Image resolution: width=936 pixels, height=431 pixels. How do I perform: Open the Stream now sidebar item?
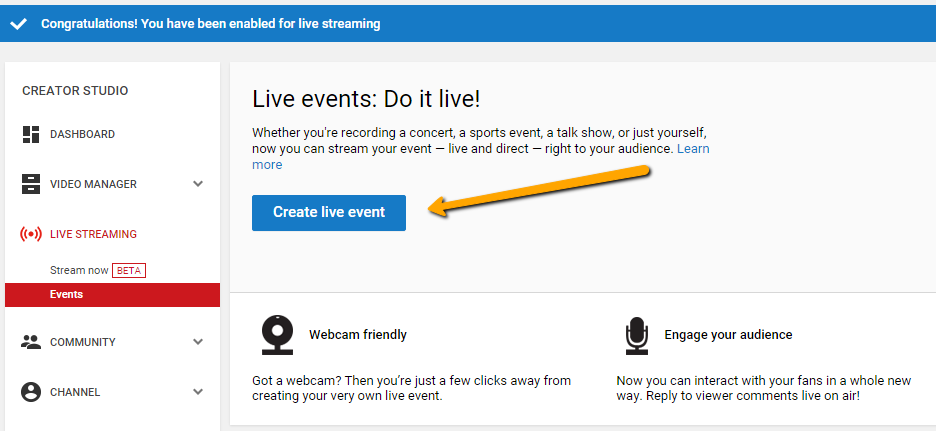tap(79, 270)
